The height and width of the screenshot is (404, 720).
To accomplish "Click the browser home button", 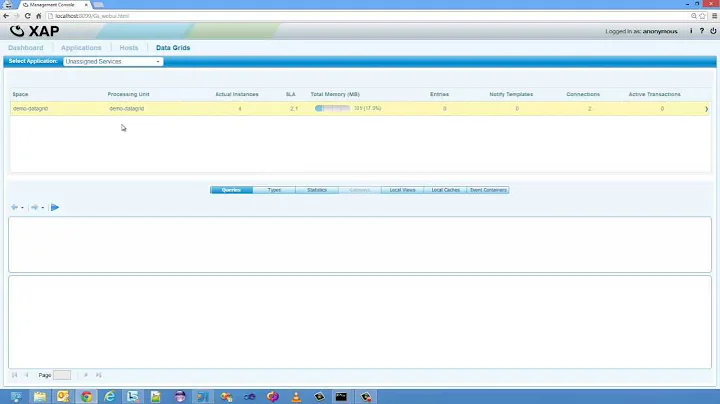I will [39, 16].
